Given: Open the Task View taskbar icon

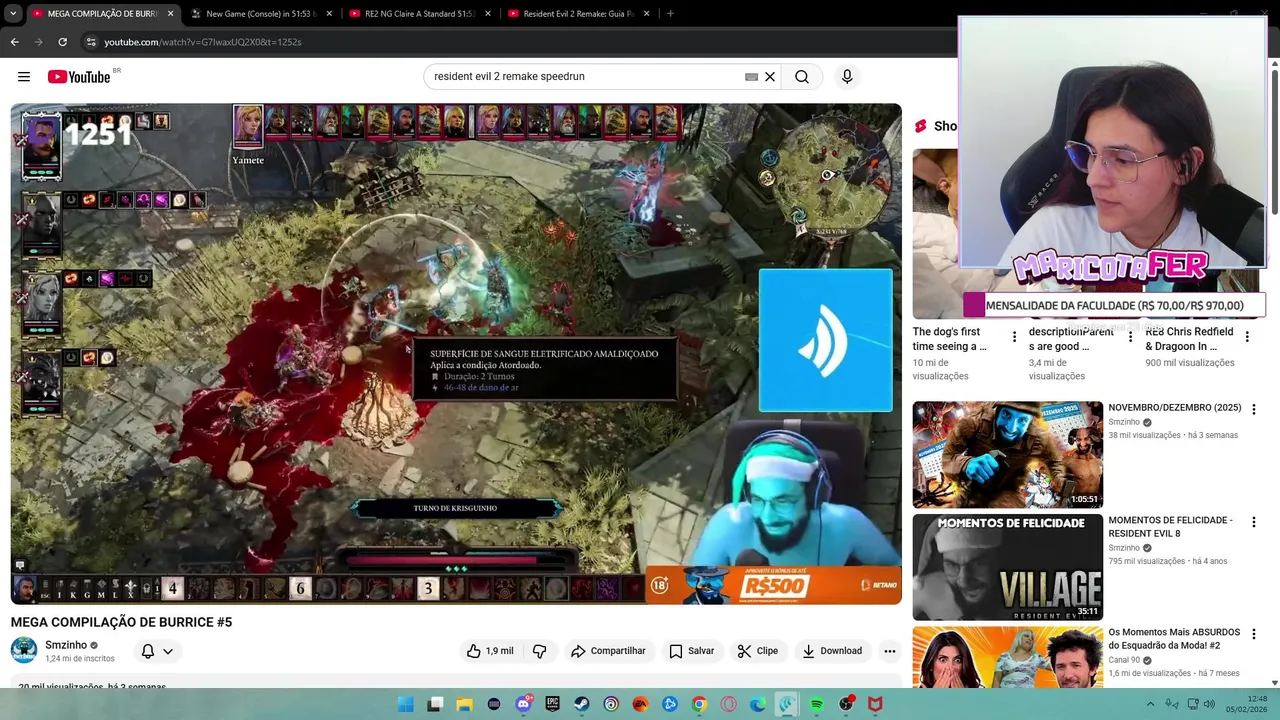Looking at the screenshot, I should 435,704.
